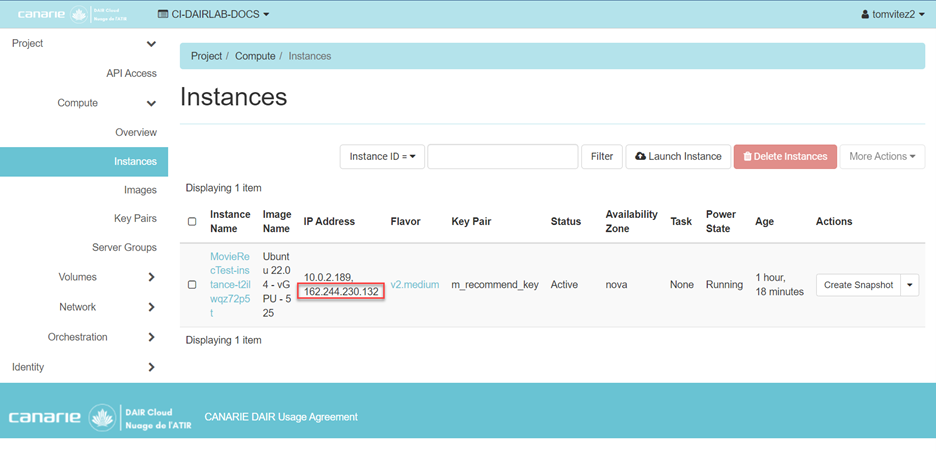Open the actions caret beside Create Snapshot

click(x=910, y=285)
